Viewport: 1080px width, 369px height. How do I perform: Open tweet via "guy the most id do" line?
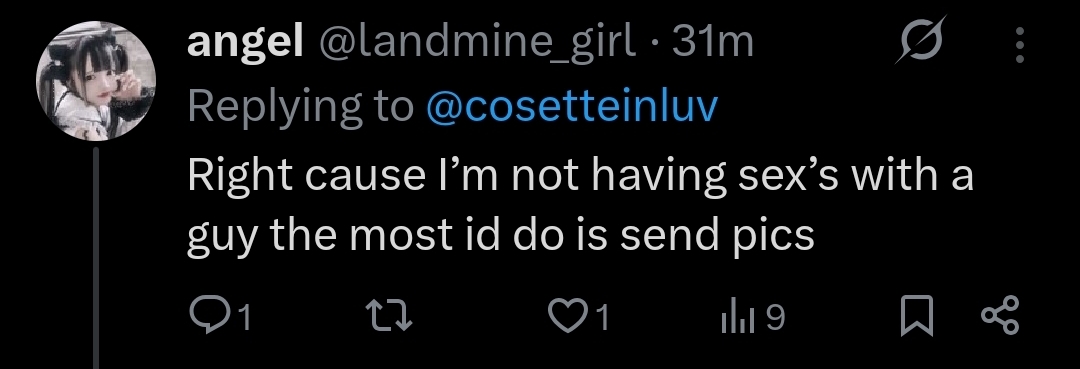(x=501, y=237)
